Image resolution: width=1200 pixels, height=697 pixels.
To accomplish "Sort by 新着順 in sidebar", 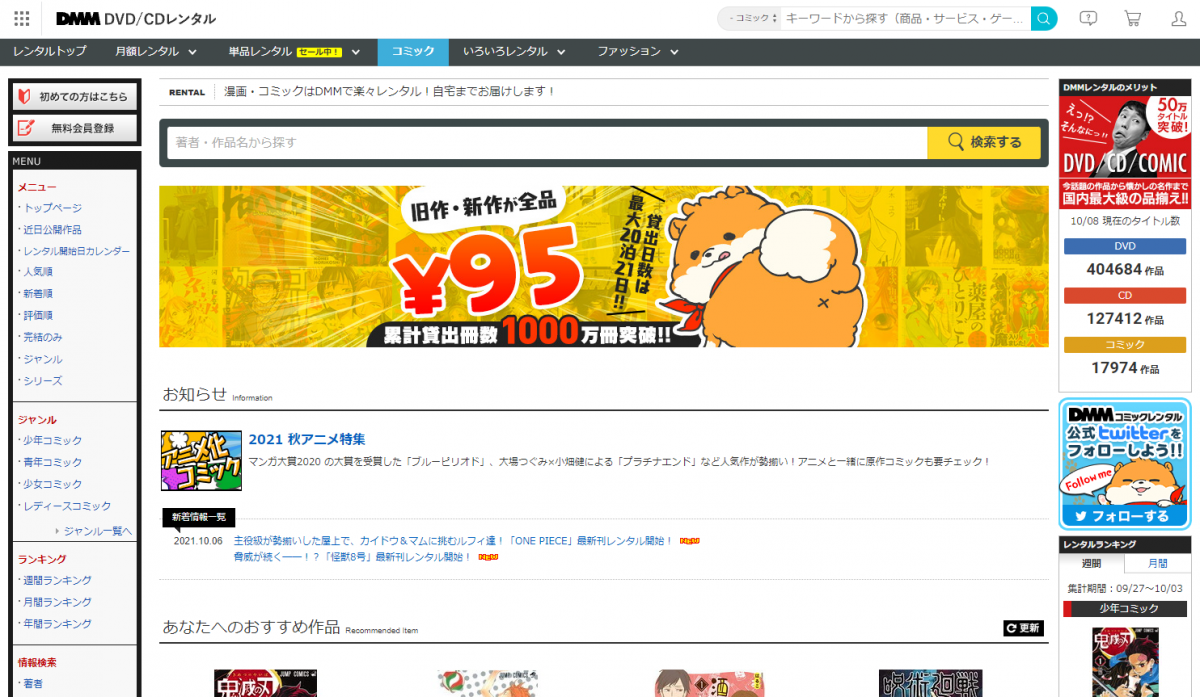I will click(x=38, y=294).
